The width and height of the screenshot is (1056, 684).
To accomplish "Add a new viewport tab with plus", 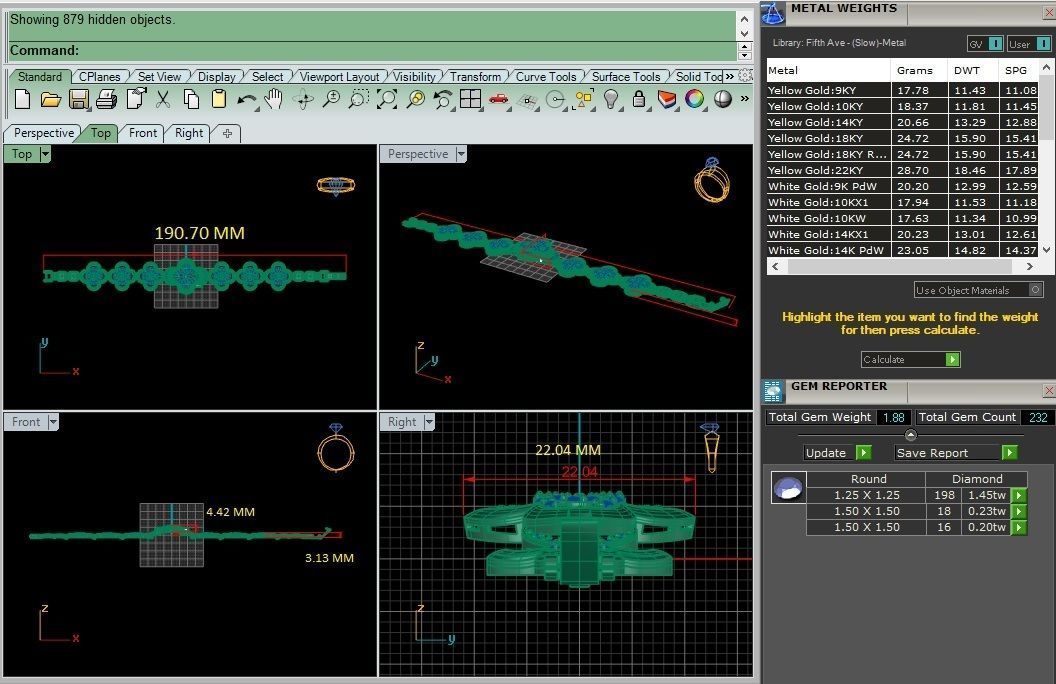I will coord(227,133).
